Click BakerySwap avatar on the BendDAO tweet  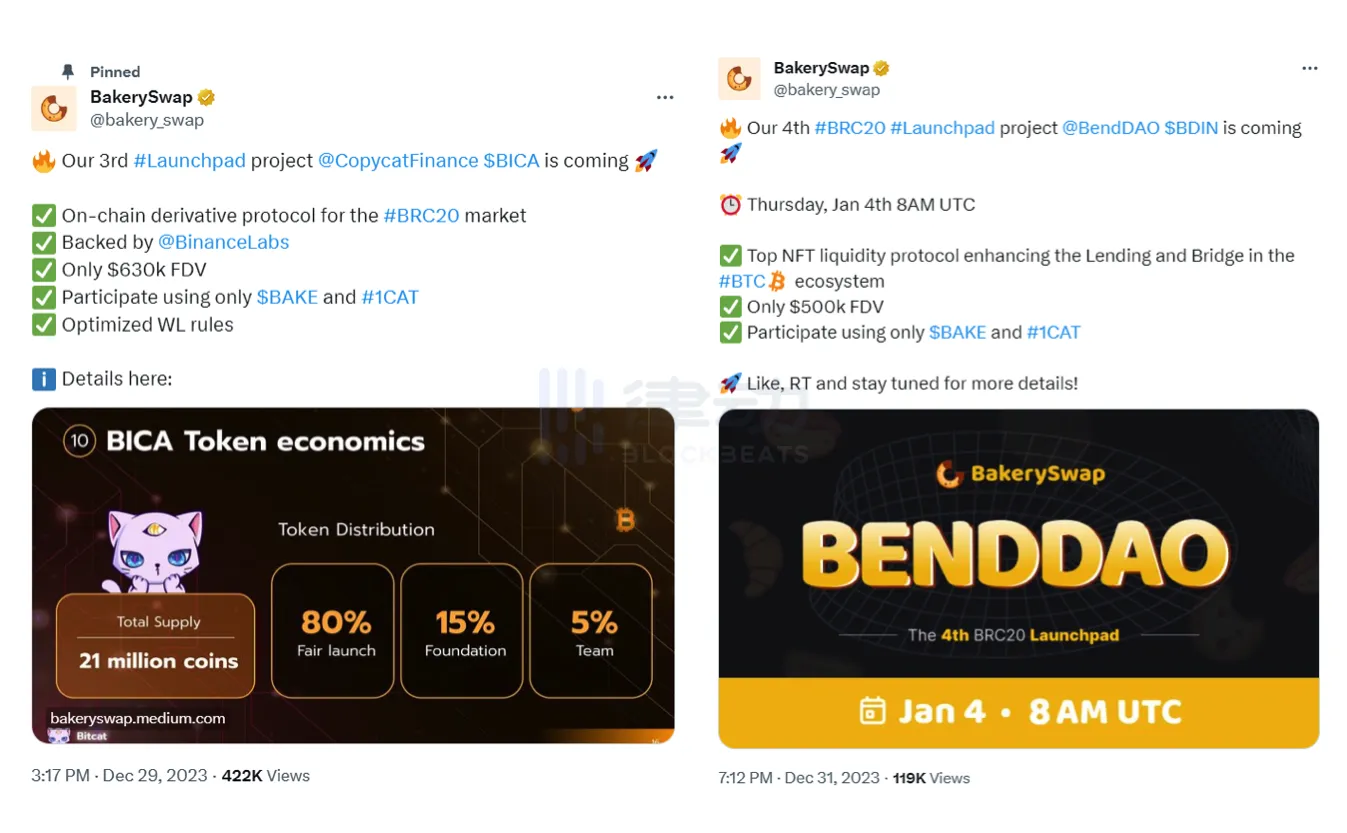coord(740,78)
